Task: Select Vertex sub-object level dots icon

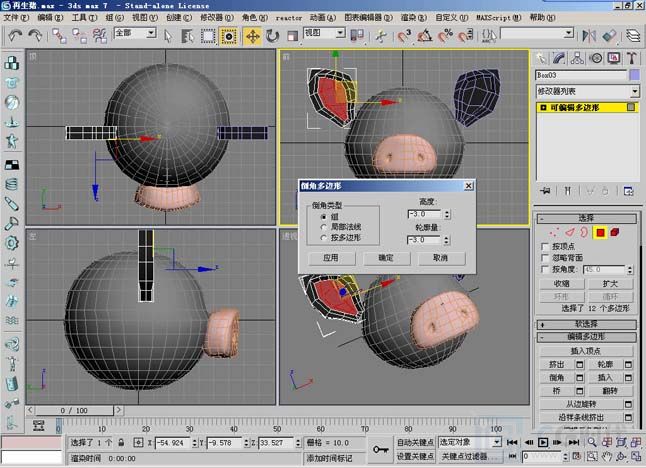Action: pyautogui.click(x=554, y=232)
